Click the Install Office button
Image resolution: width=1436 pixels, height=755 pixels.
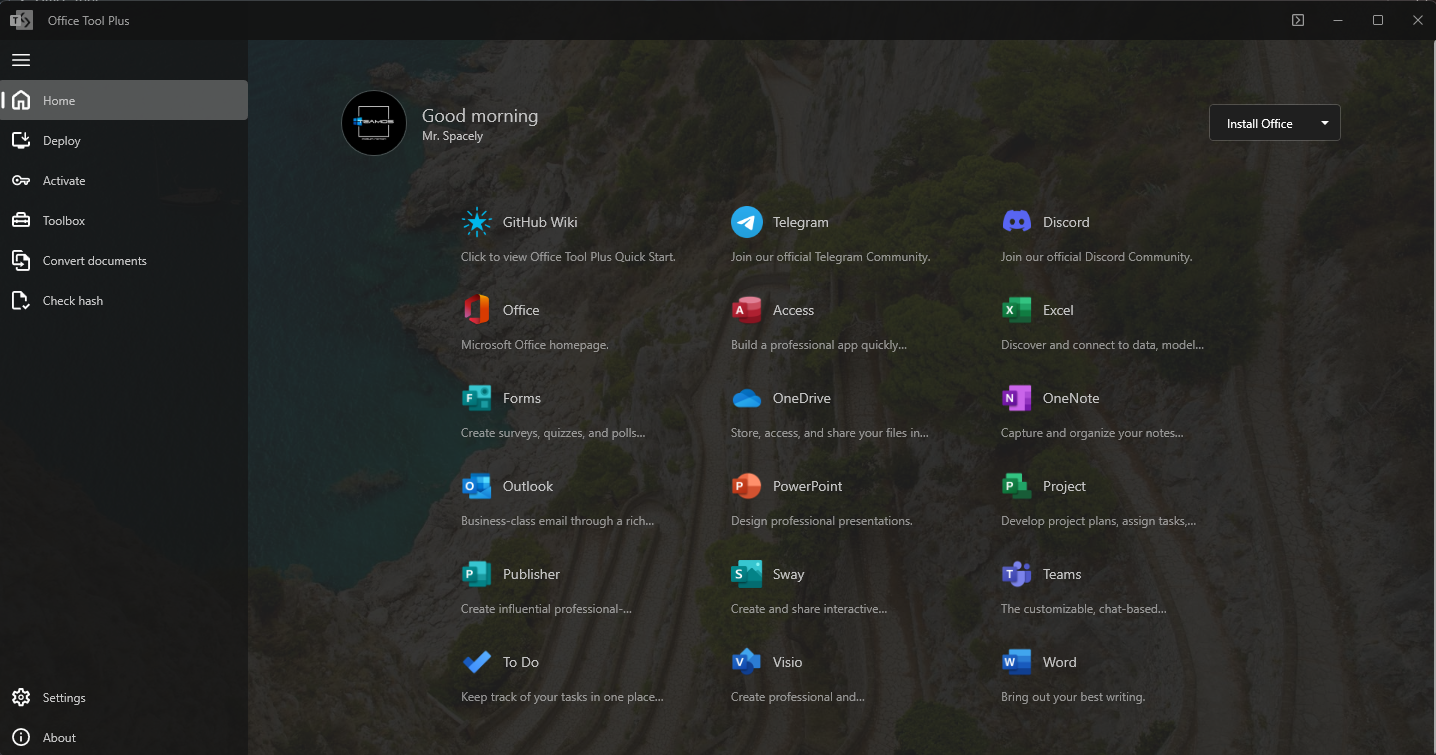coord(1260,123)
